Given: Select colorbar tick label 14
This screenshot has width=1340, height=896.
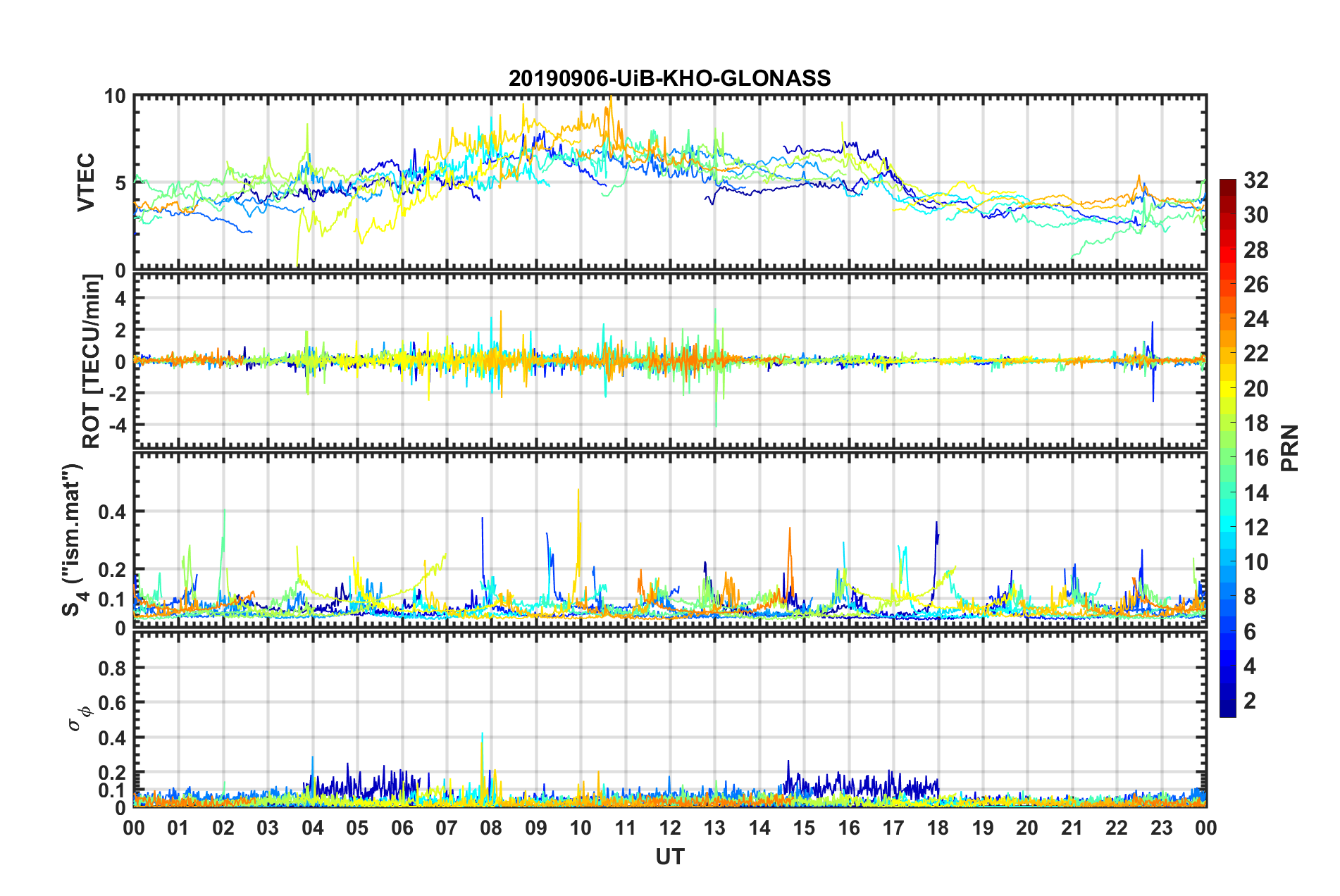Looking at the screenshot, I should point(1255,492).
